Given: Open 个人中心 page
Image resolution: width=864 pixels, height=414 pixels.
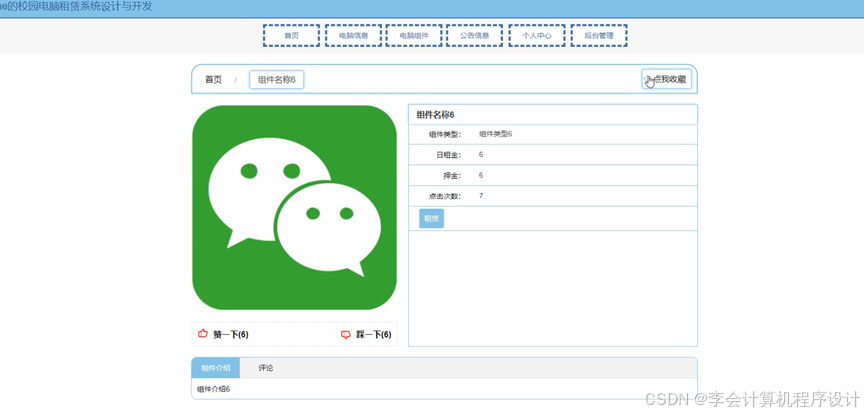Looking at the screenshot, I should [537, 35].
